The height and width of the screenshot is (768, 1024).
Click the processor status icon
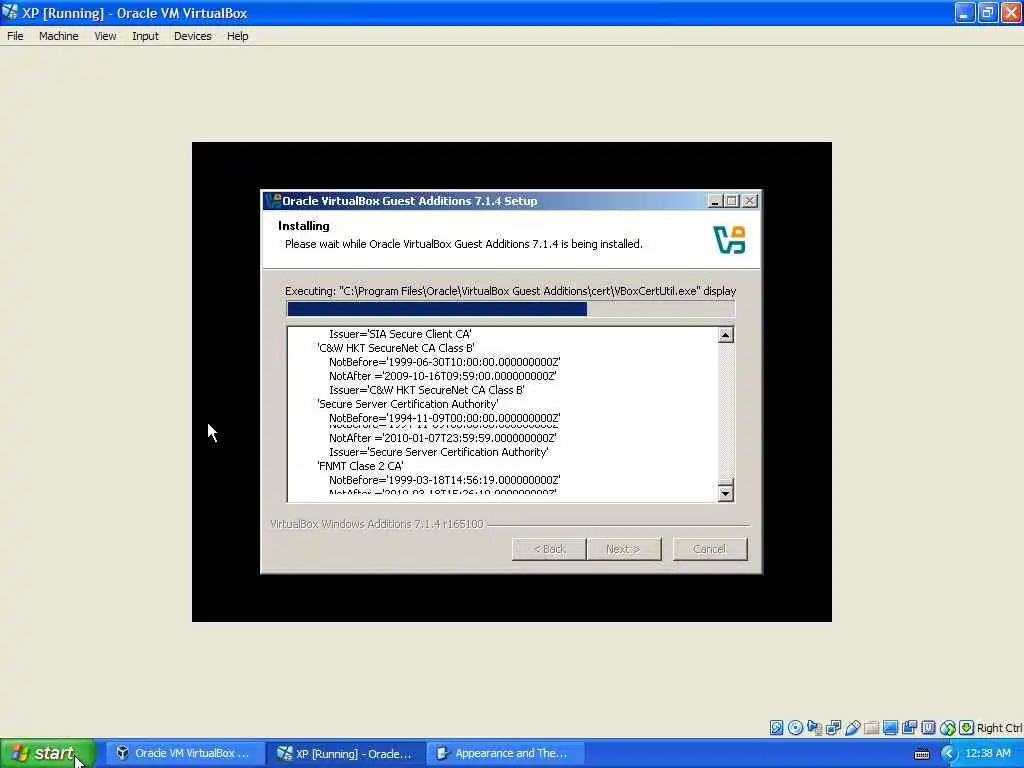point(928,728)
